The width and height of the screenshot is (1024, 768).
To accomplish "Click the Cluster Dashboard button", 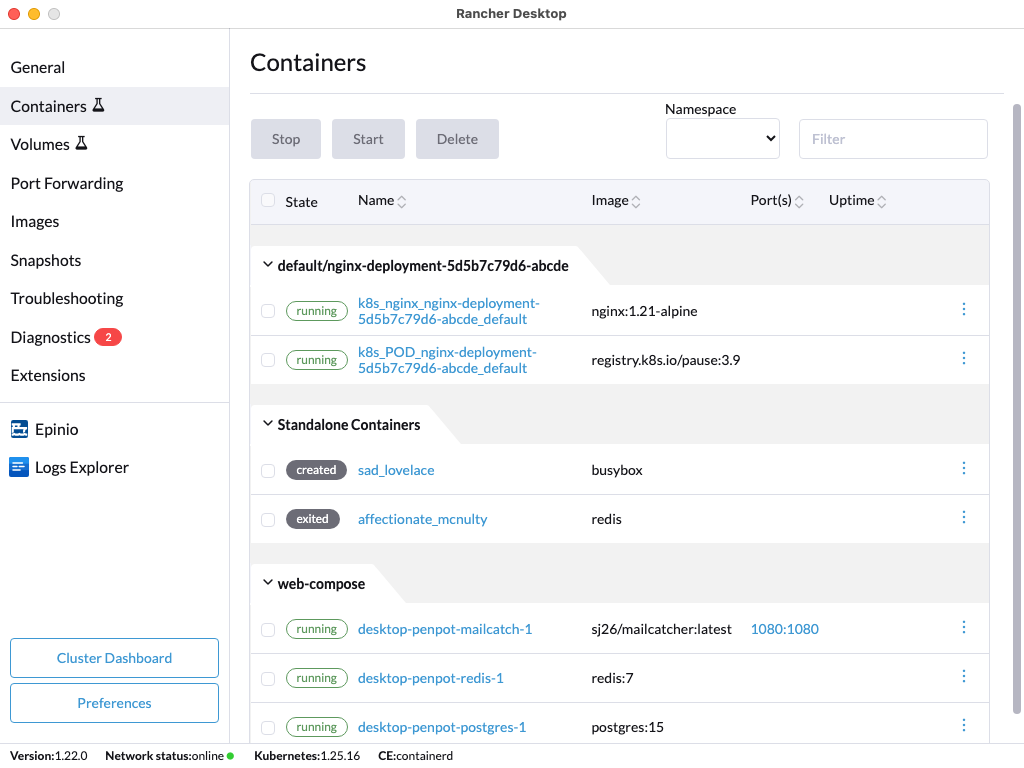I will pos(114,657).
